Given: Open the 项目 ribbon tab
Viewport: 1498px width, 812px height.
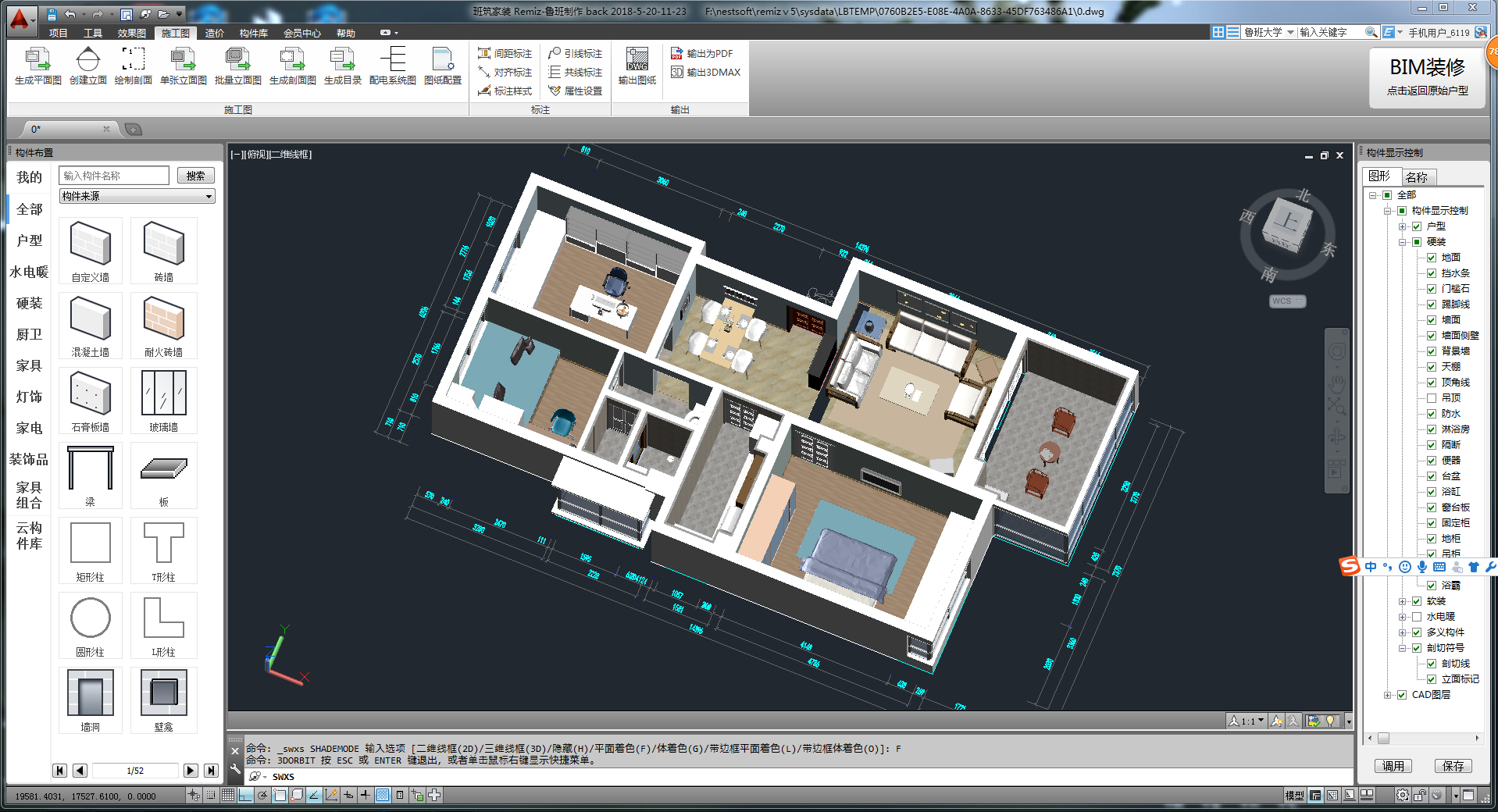Looking at the screenshot, I should coord(58,33).
